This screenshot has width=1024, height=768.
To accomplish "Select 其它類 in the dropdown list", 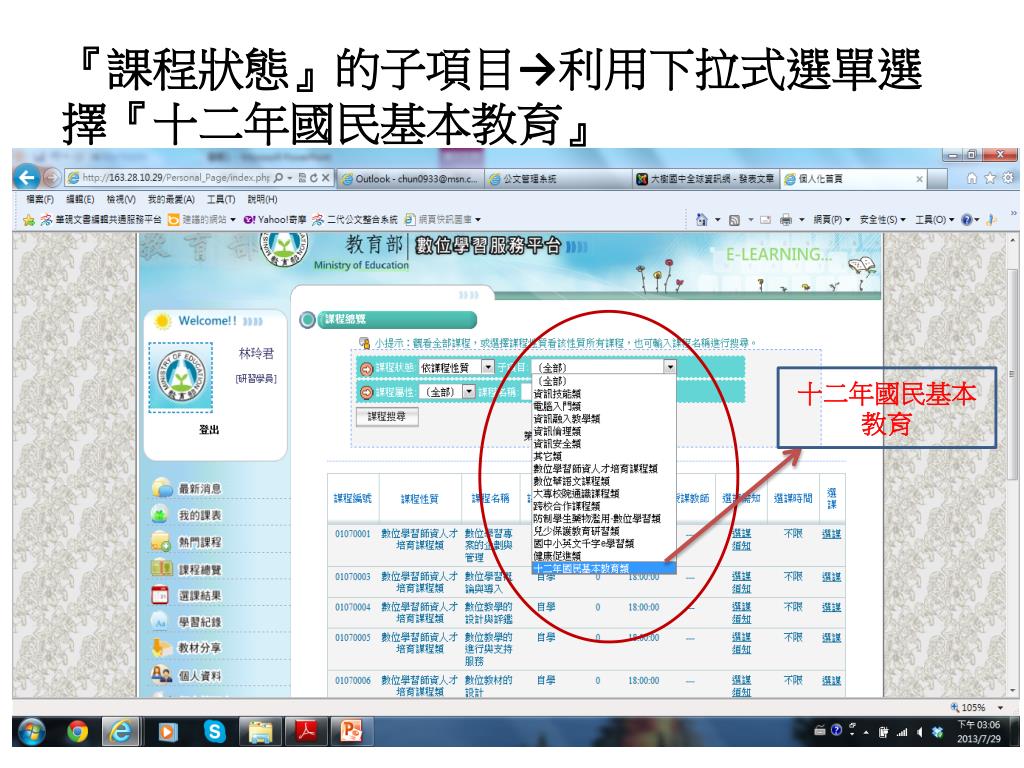I will coord(603,456).
